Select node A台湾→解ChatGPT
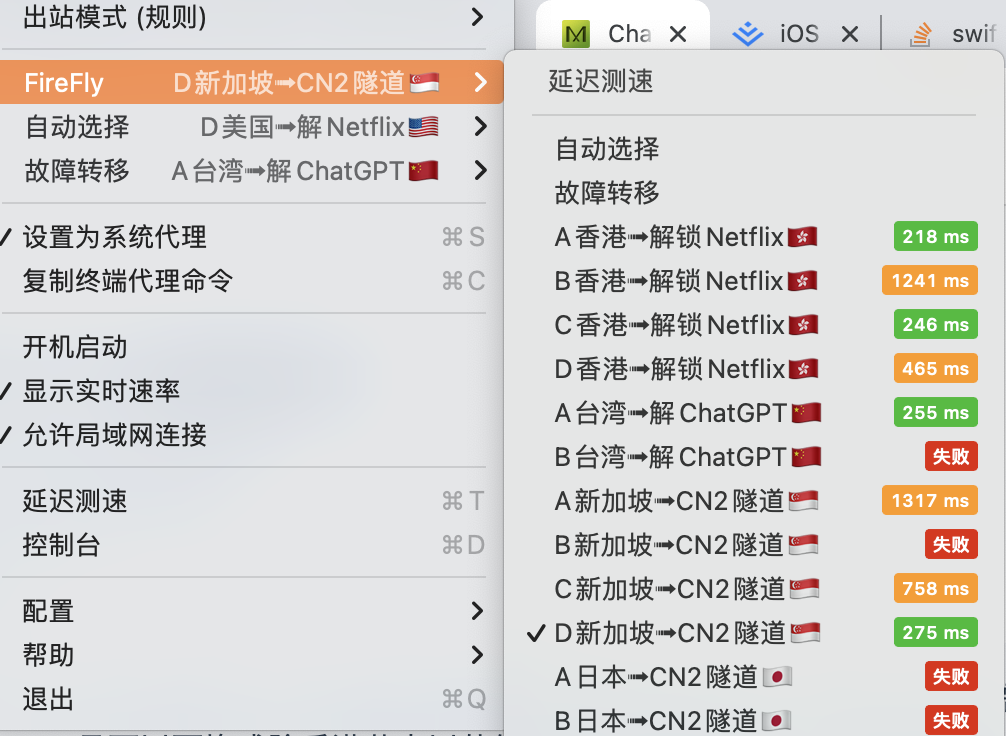1006x736 pixels. (x=754, y=413)
